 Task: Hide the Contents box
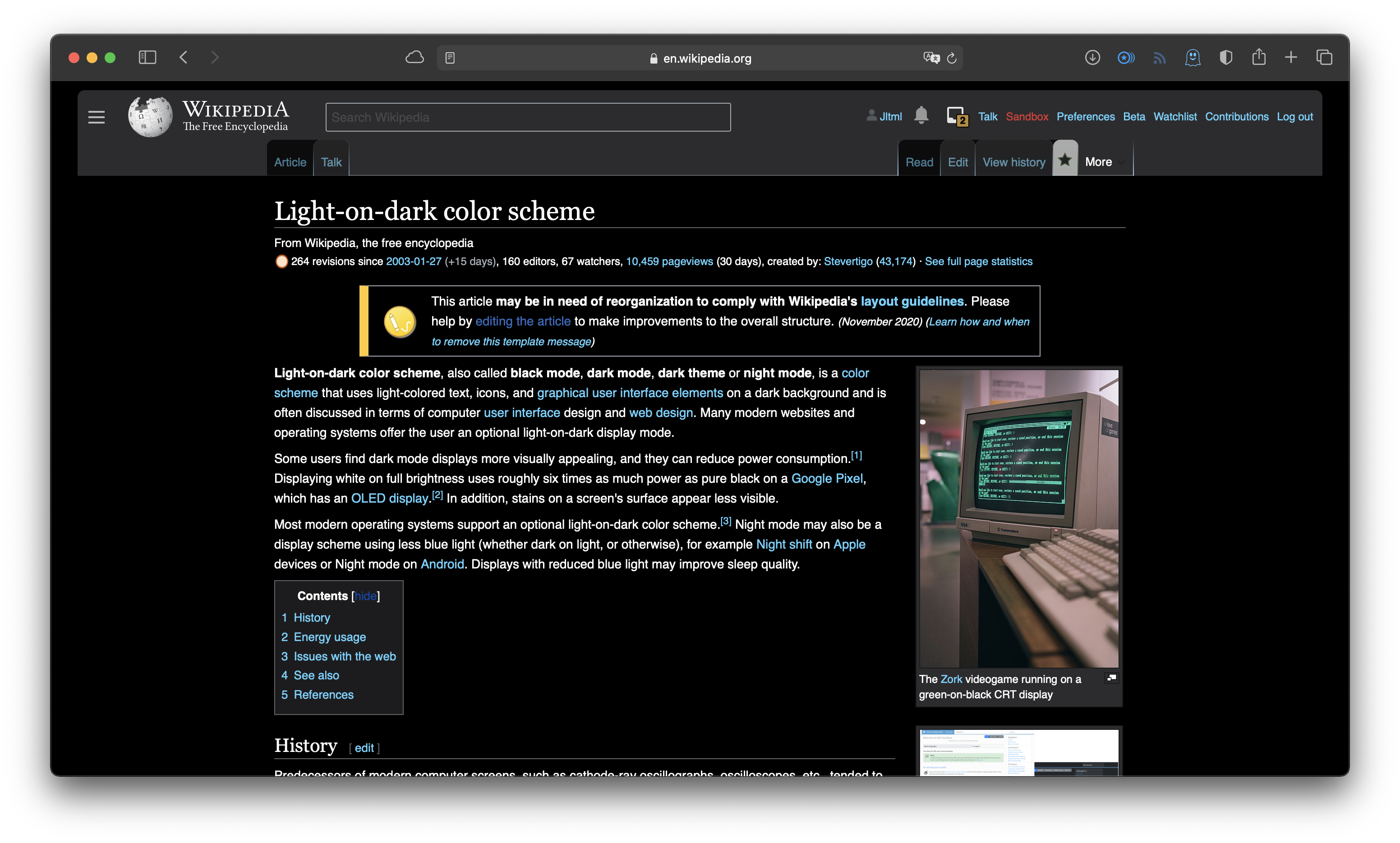[365, 596]
